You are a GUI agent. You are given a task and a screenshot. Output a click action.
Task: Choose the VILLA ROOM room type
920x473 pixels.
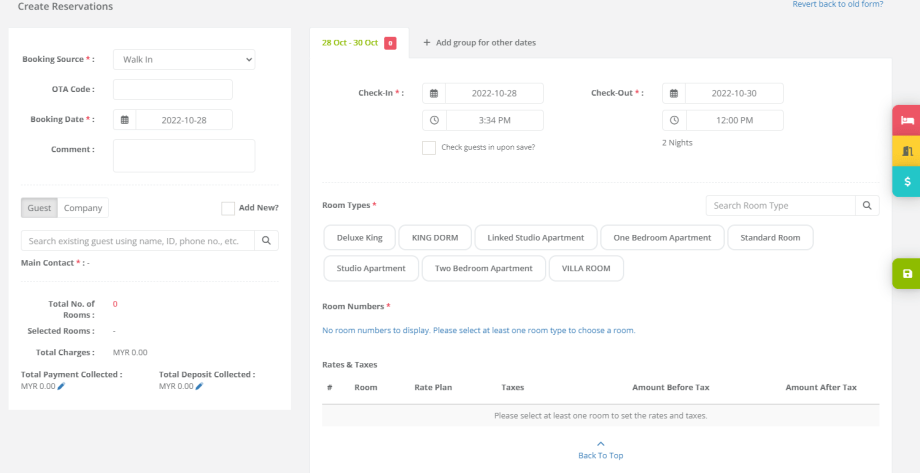pos(586,268)
